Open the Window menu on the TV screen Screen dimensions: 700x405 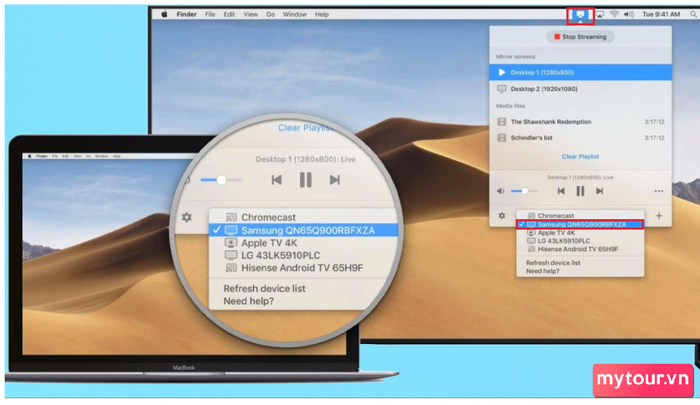(295, 14)
